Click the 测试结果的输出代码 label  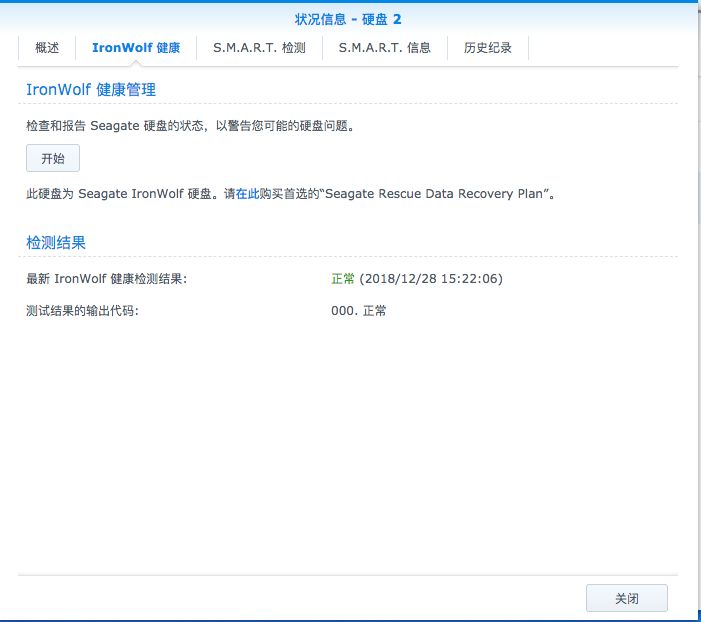[x=82, y=311]
